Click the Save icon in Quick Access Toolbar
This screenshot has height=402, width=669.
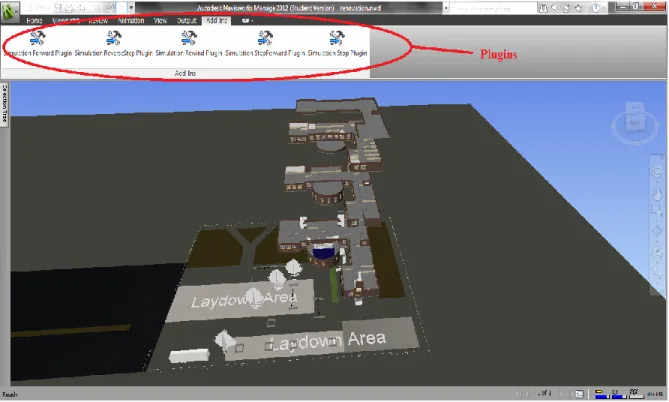pyautogui.click(x=58, y=8)
